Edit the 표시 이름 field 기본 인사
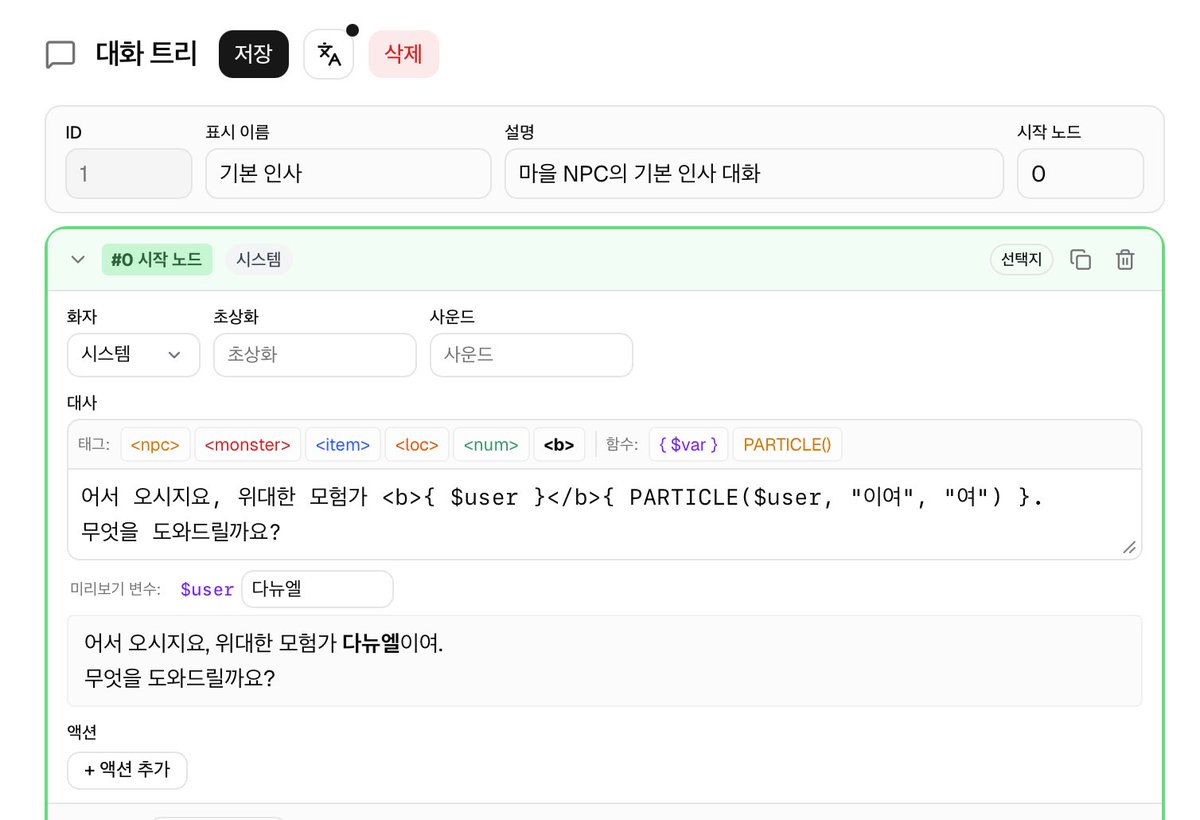This screenshot has height=820, width=1200. pos(348,174)
